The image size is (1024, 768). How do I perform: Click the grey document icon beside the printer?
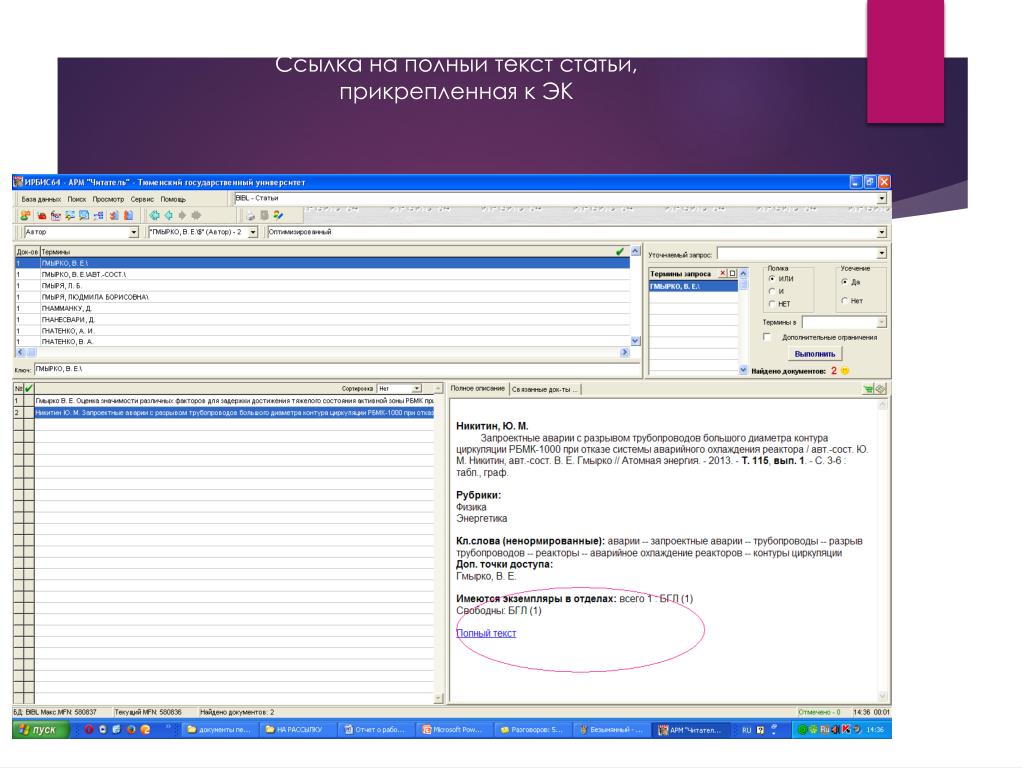(x=264, y=215)
